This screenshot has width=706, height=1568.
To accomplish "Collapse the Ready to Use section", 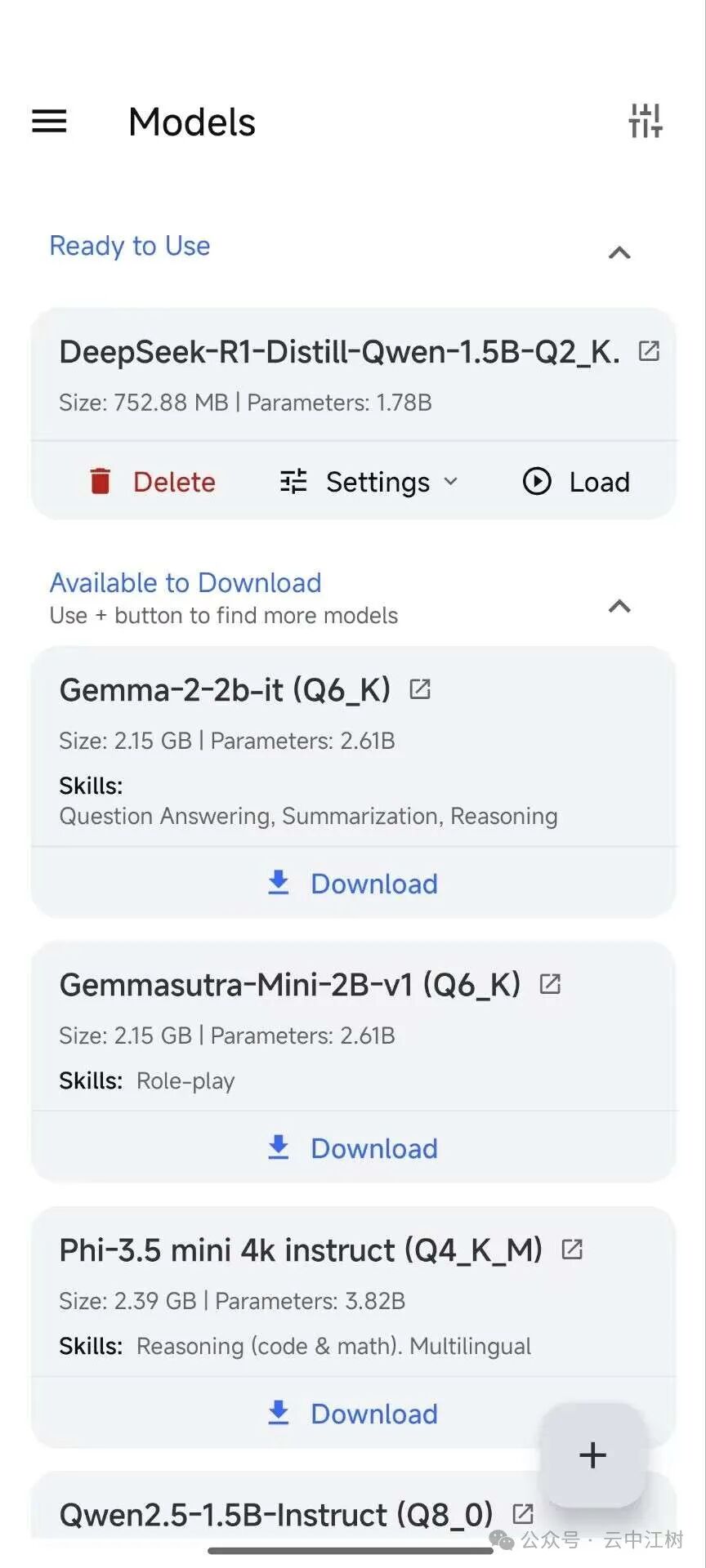I will click(x=619, y=253).
